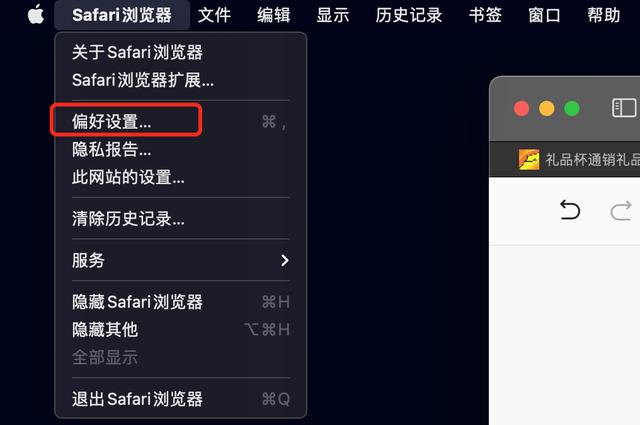Open Safari浏览器扩展… menu entry
640x425 pixels.
coord(180,80)
